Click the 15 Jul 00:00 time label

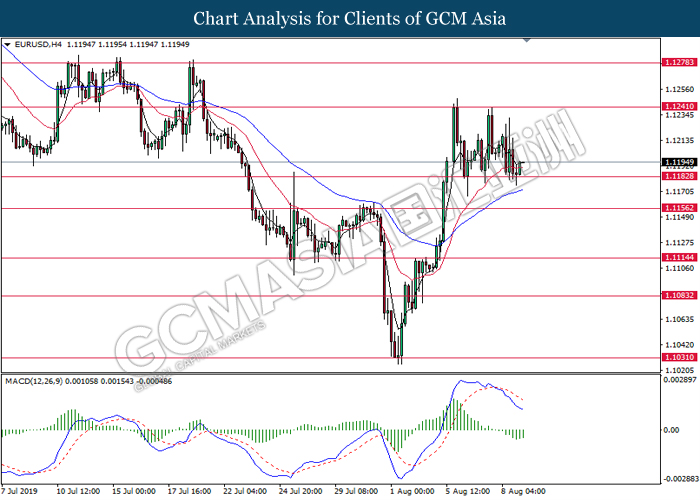pyautogui.click(x=134, y=491)
